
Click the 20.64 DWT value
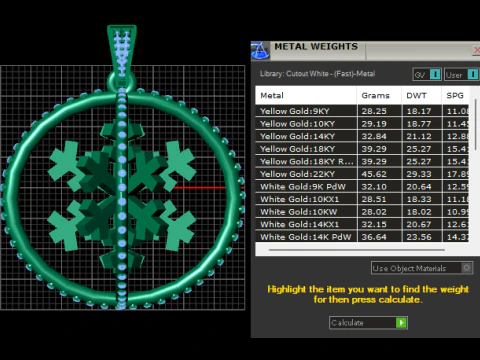419,187
